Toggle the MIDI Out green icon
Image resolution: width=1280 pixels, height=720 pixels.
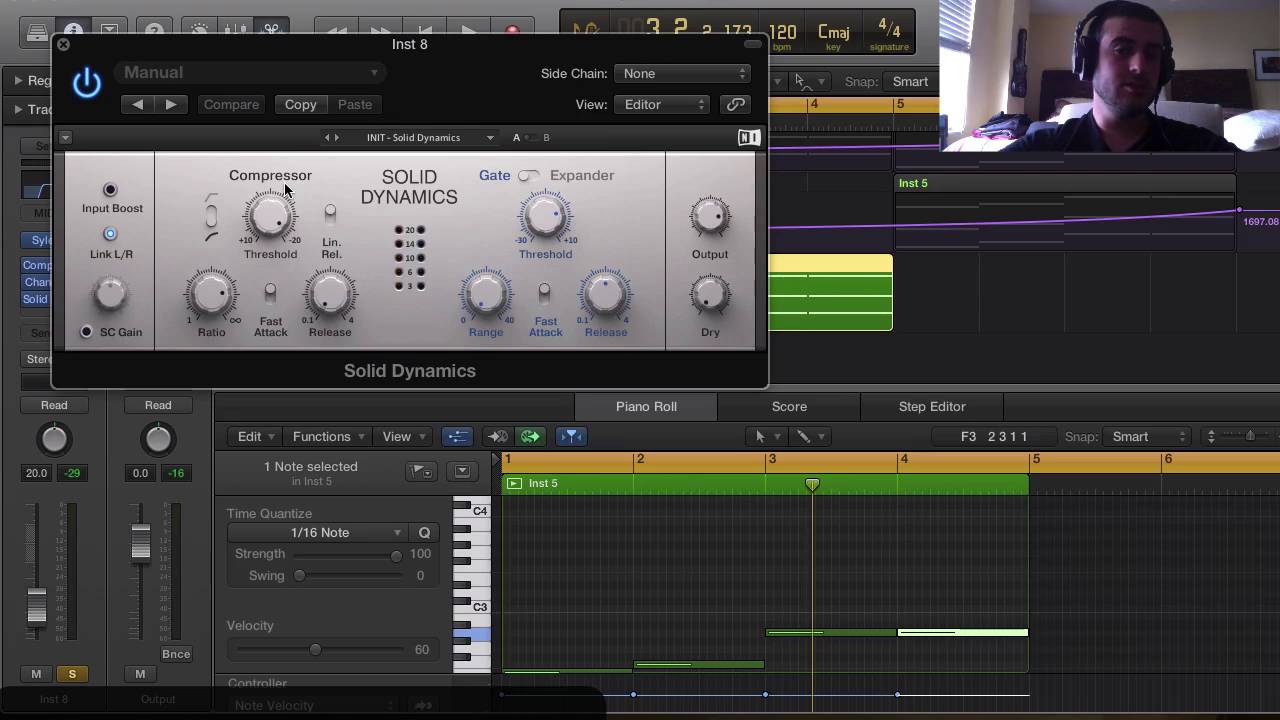click(x=530, y=436)
